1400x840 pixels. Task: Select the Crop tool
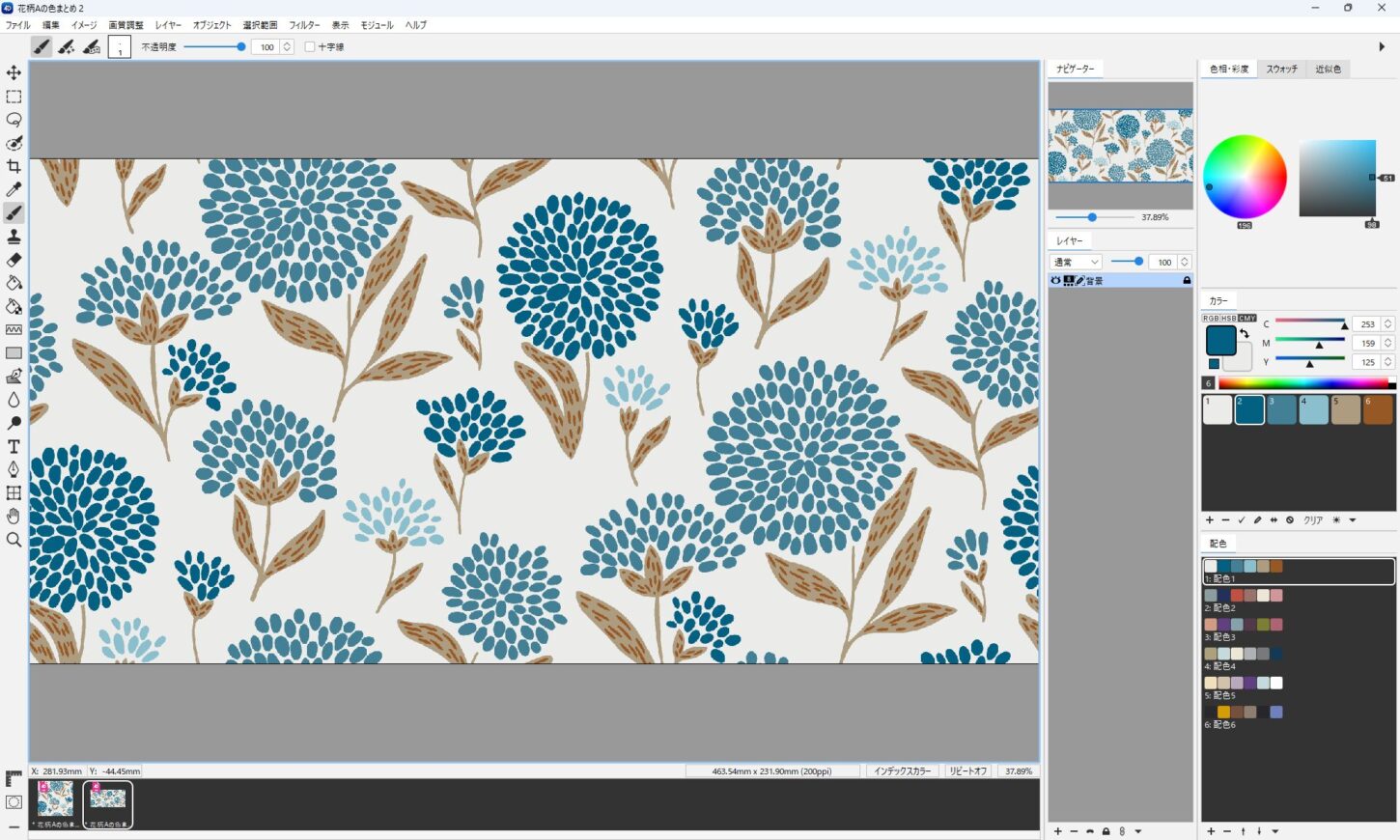point(14,166)
